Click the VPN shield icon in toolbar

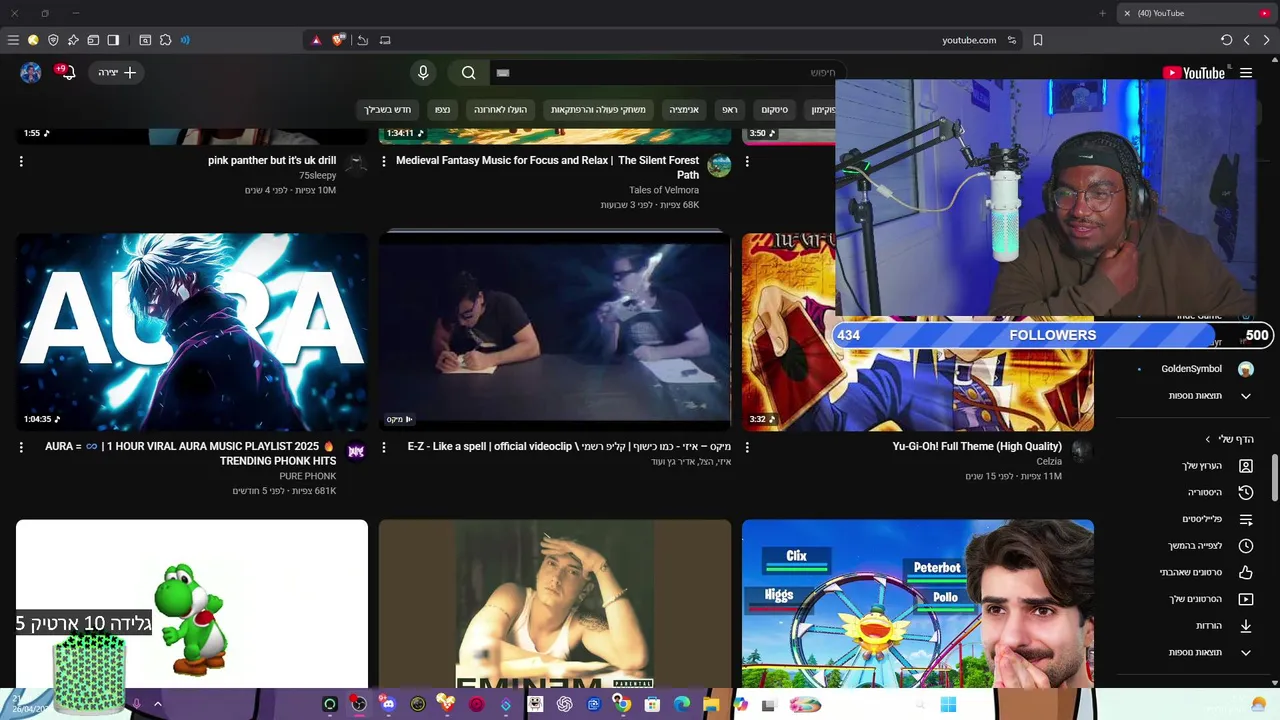point(53,40)
